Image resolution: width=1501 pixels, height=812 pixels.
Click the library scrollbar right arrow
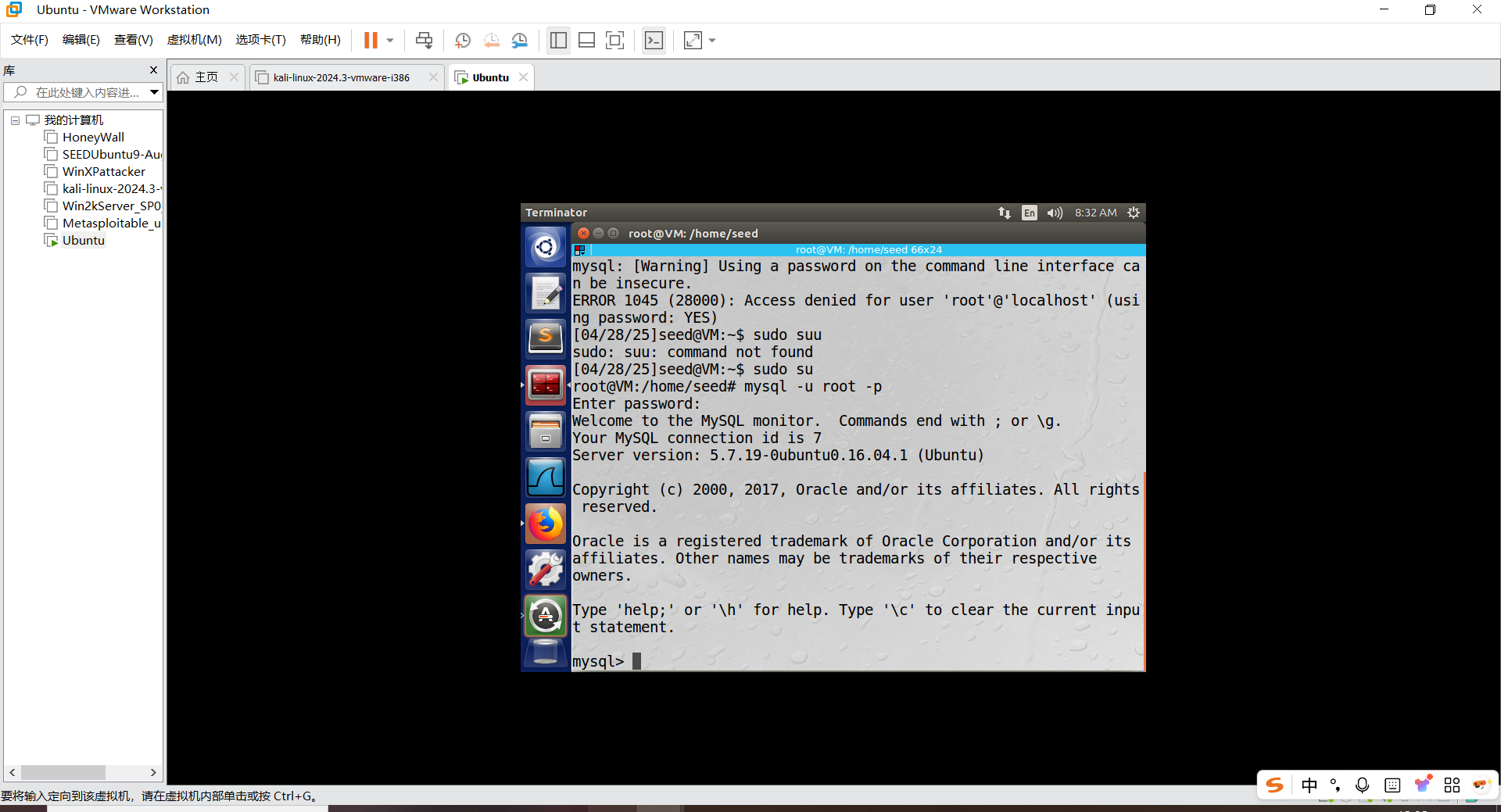coord(153,772)
